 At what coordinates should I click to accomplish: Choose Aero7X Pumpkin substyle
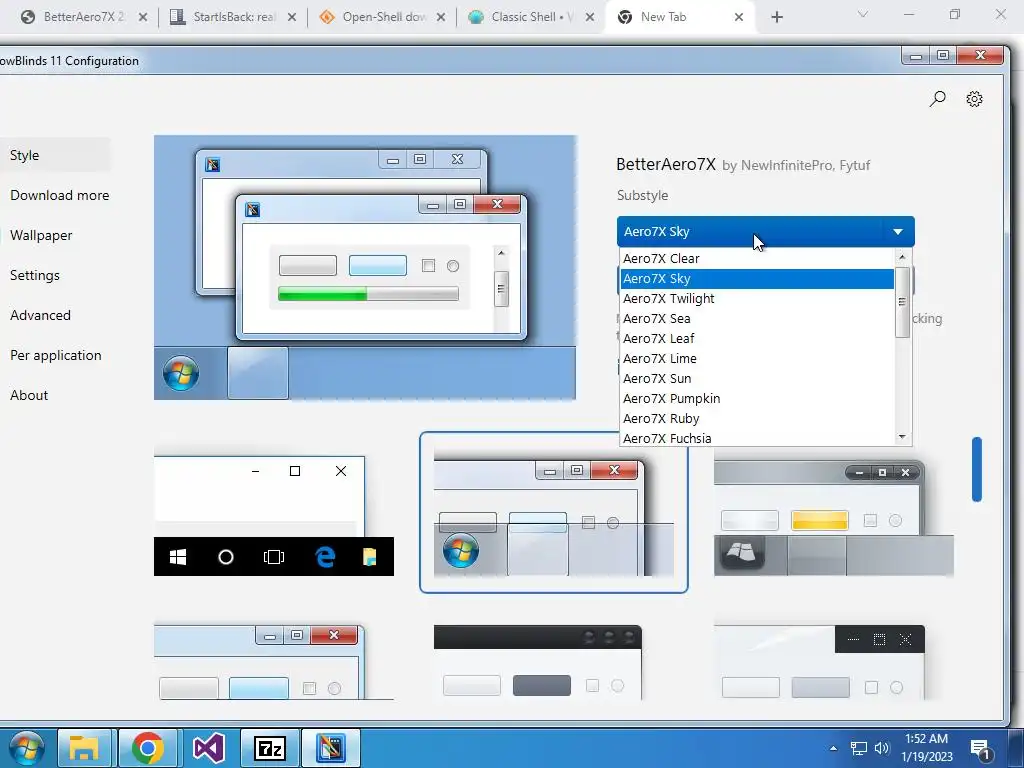pos(756,398)
